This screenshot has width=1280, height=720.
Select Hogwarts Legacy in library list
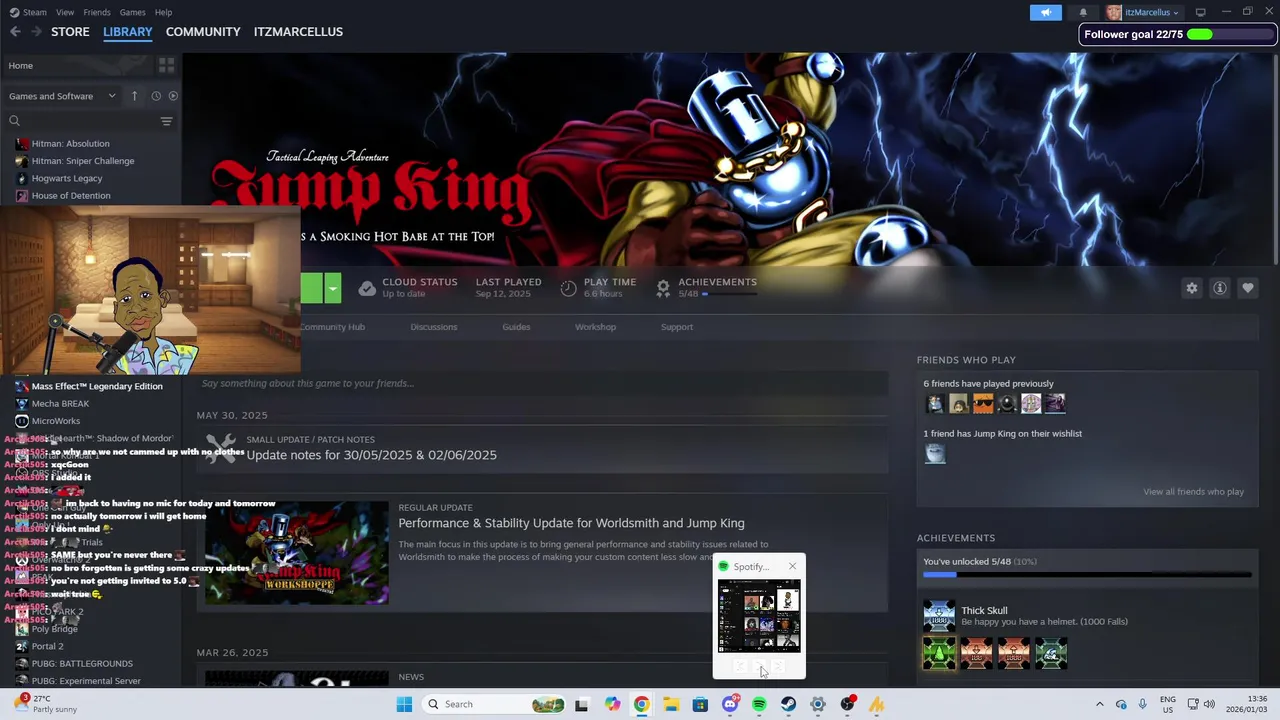(67, 178)
